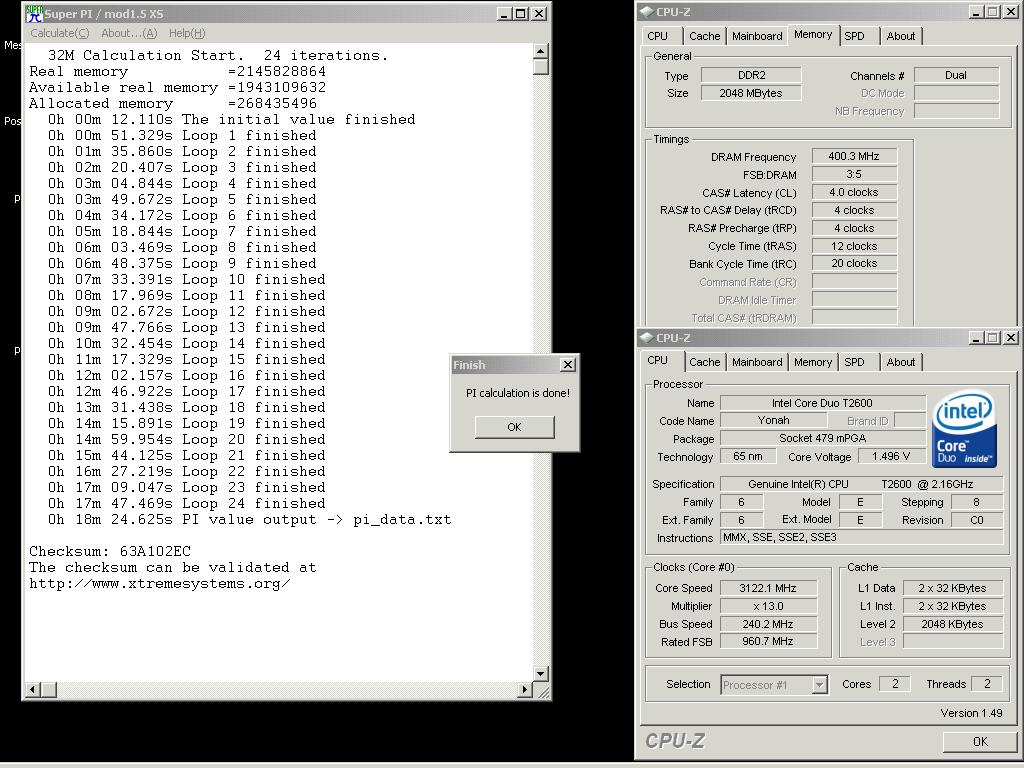Viewport: 1024px width, 768px height.
Task: Open the About menu in Super PI
Action: 129,33
